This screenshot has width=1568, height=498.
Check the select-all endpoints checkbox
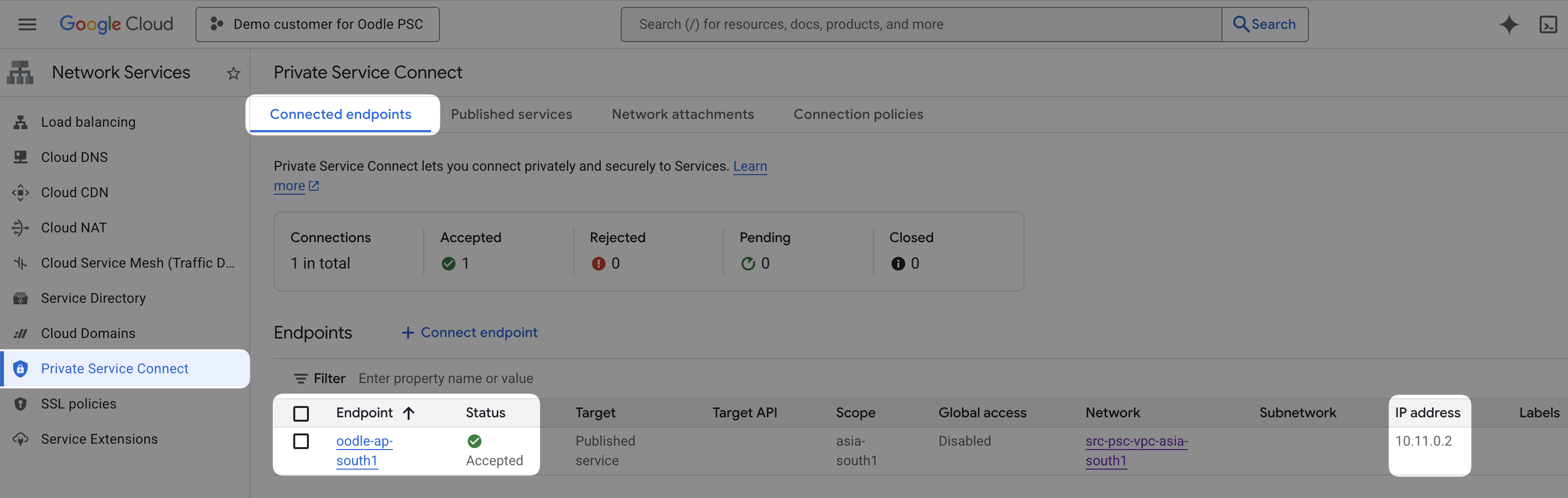pyautogui.click(x=301, y=413)
